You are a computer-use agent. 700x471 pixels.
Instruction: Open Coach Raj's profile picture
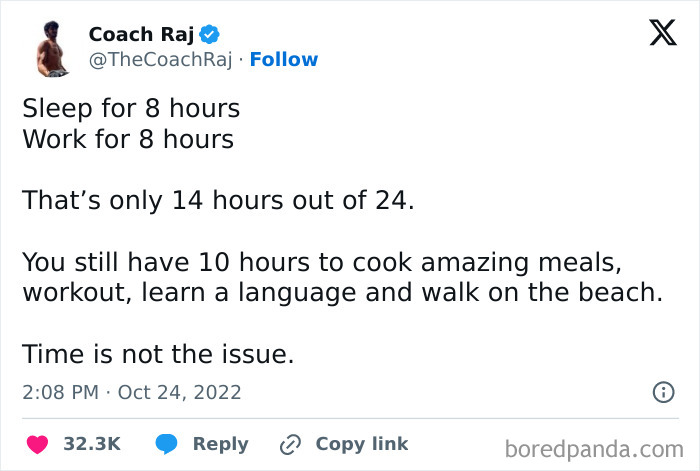pyautogui.click(x=52, y=49)
